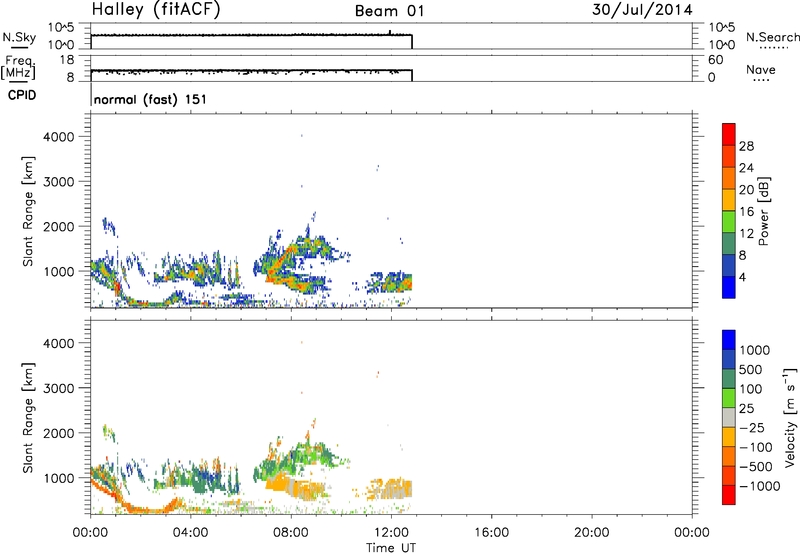The width and height of the screenshot is (800, 554).
Task: Click the -100 tick on velocity colorbar
Action: (x=755, y=447)
